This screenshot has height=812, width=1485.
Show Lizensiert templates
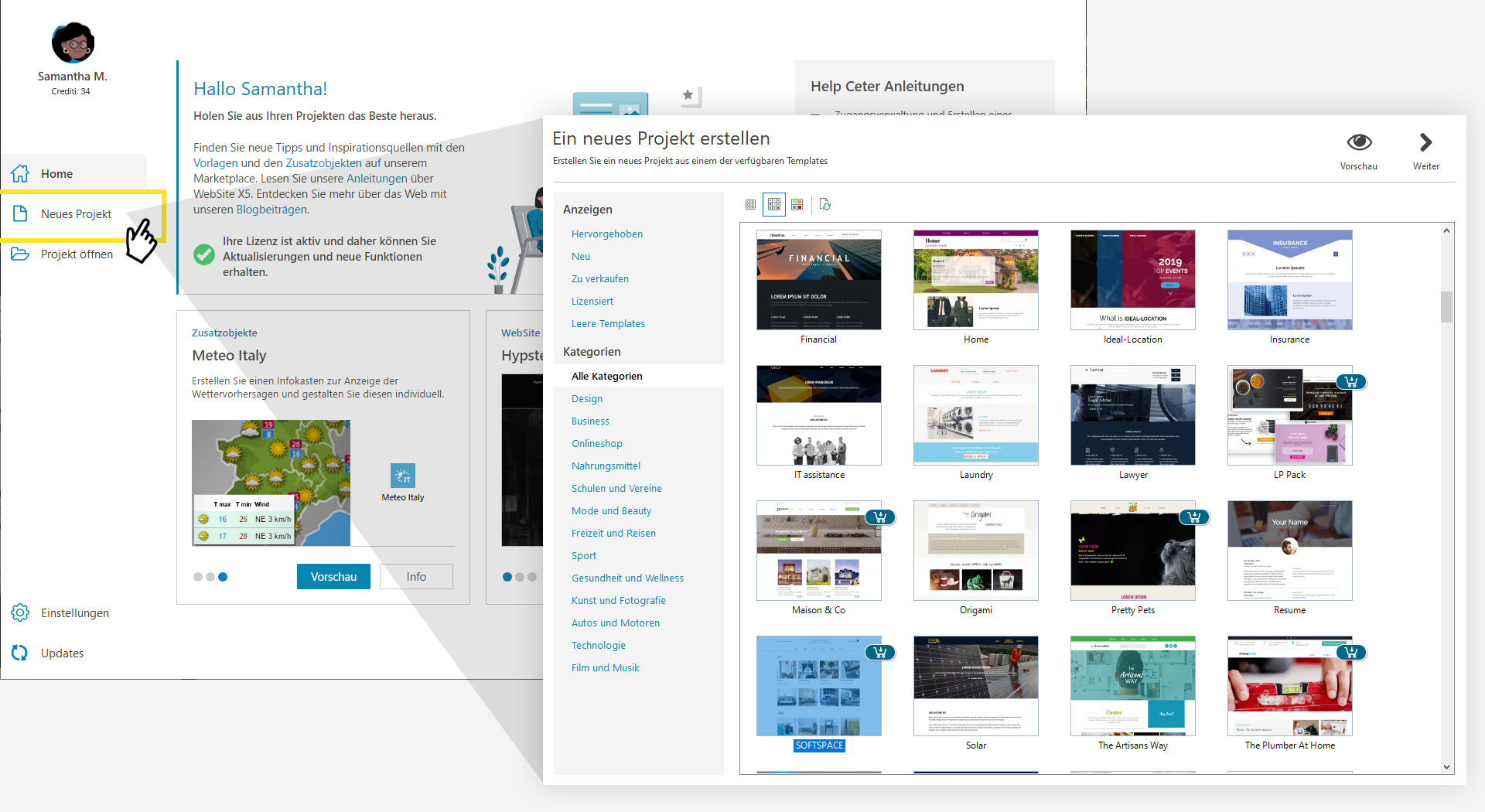592,302
